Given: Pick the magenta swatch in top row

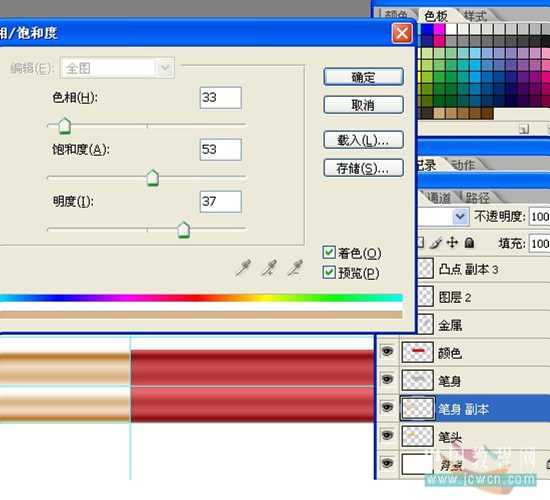Looking at the screenshot, I should pyautogui.click(x=439, y=30).
